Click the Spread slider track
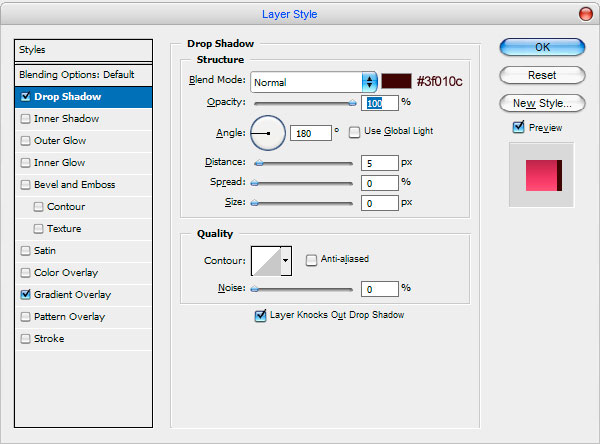600x444 pixels. [x=304, y=183]
